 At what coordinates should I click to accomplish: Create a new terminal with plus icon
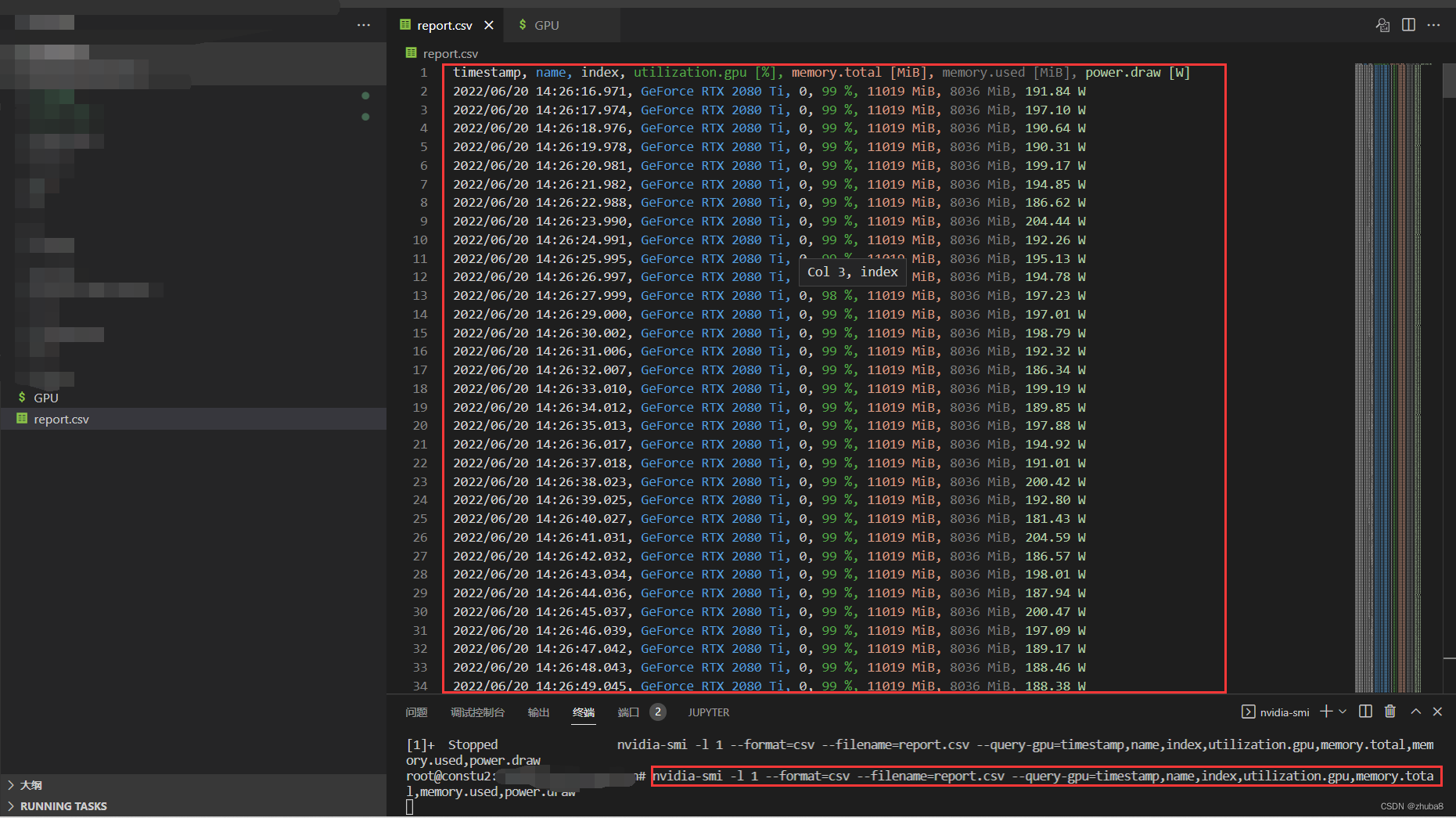1326,712
